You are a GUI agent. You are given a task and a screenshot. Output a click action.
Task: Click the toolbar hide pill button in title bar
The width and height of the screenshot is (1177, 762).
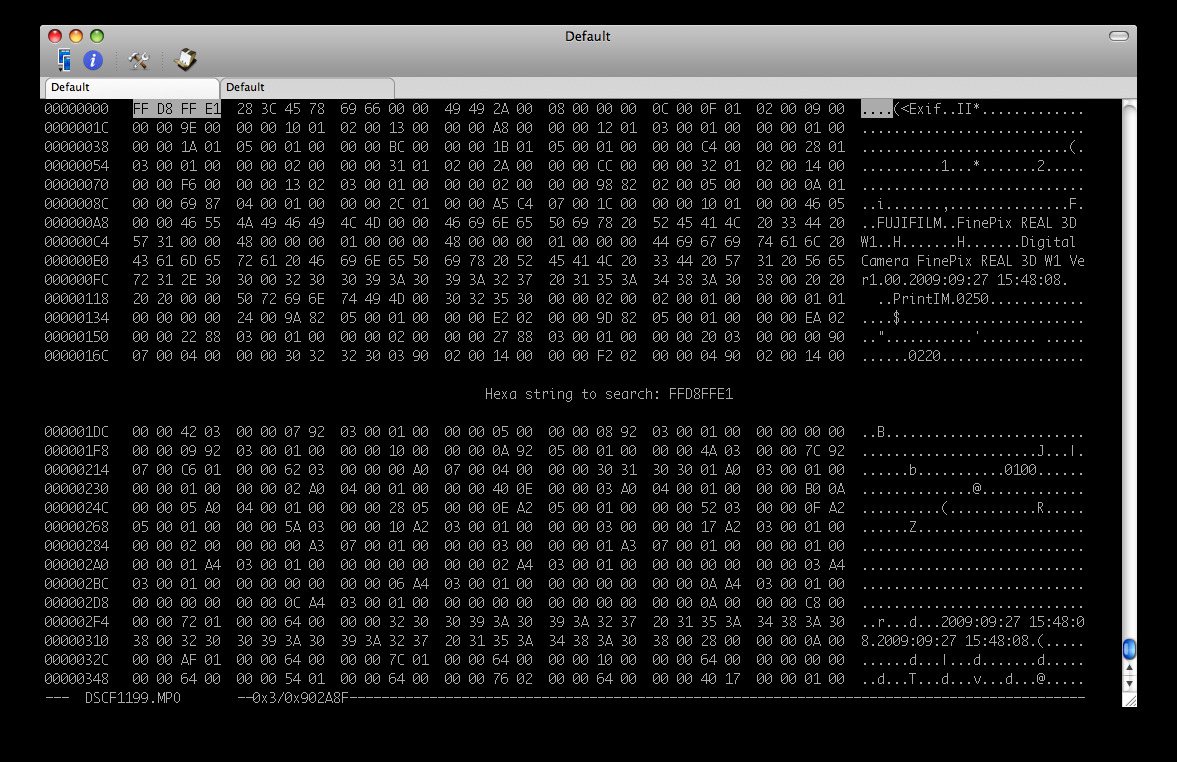coord(1118,36)
